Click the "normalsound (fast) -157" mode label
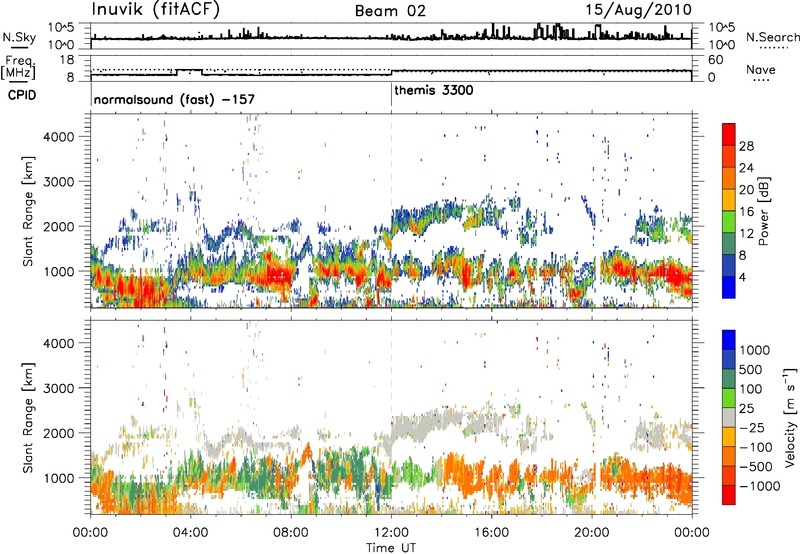The image size is (800, 554). coord(174,99)
